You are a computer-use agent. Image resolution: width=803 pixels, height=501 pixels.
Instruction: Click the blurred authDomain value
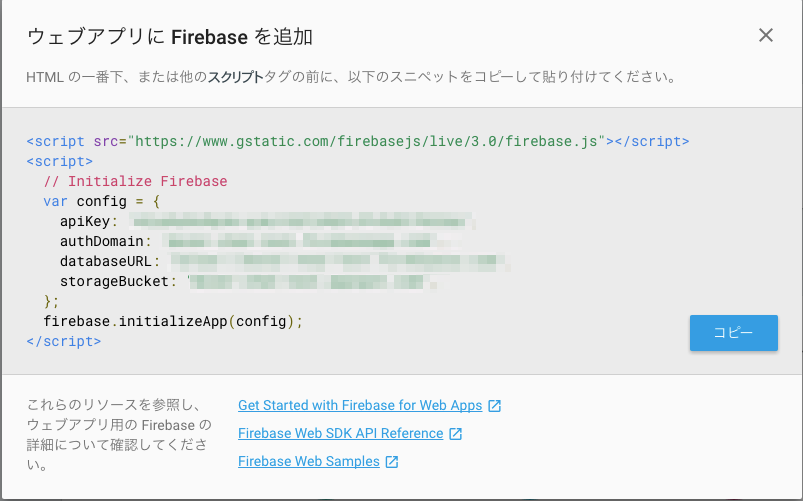pyautogui.click(x=312, y=241)
